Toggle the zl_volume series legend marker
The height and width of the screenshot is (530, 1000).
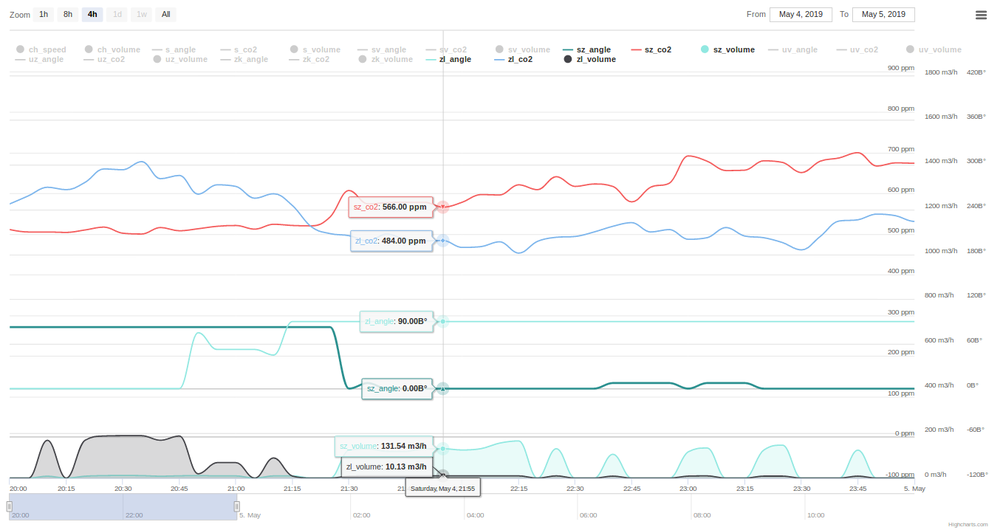click(x=568, y=60)
